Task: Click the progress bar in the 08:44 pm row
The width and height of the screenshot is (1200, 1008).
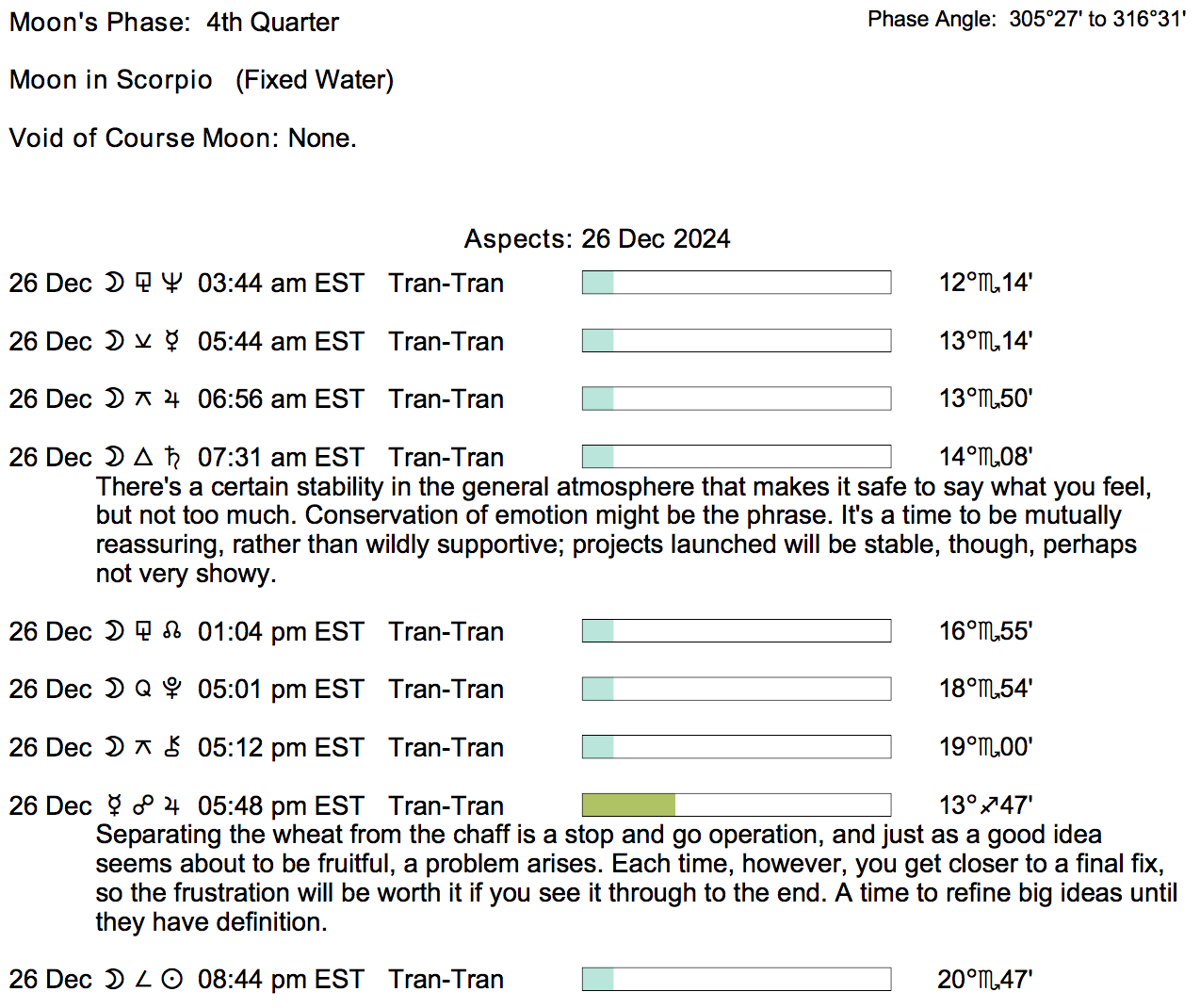Action: tap(736, 979)
